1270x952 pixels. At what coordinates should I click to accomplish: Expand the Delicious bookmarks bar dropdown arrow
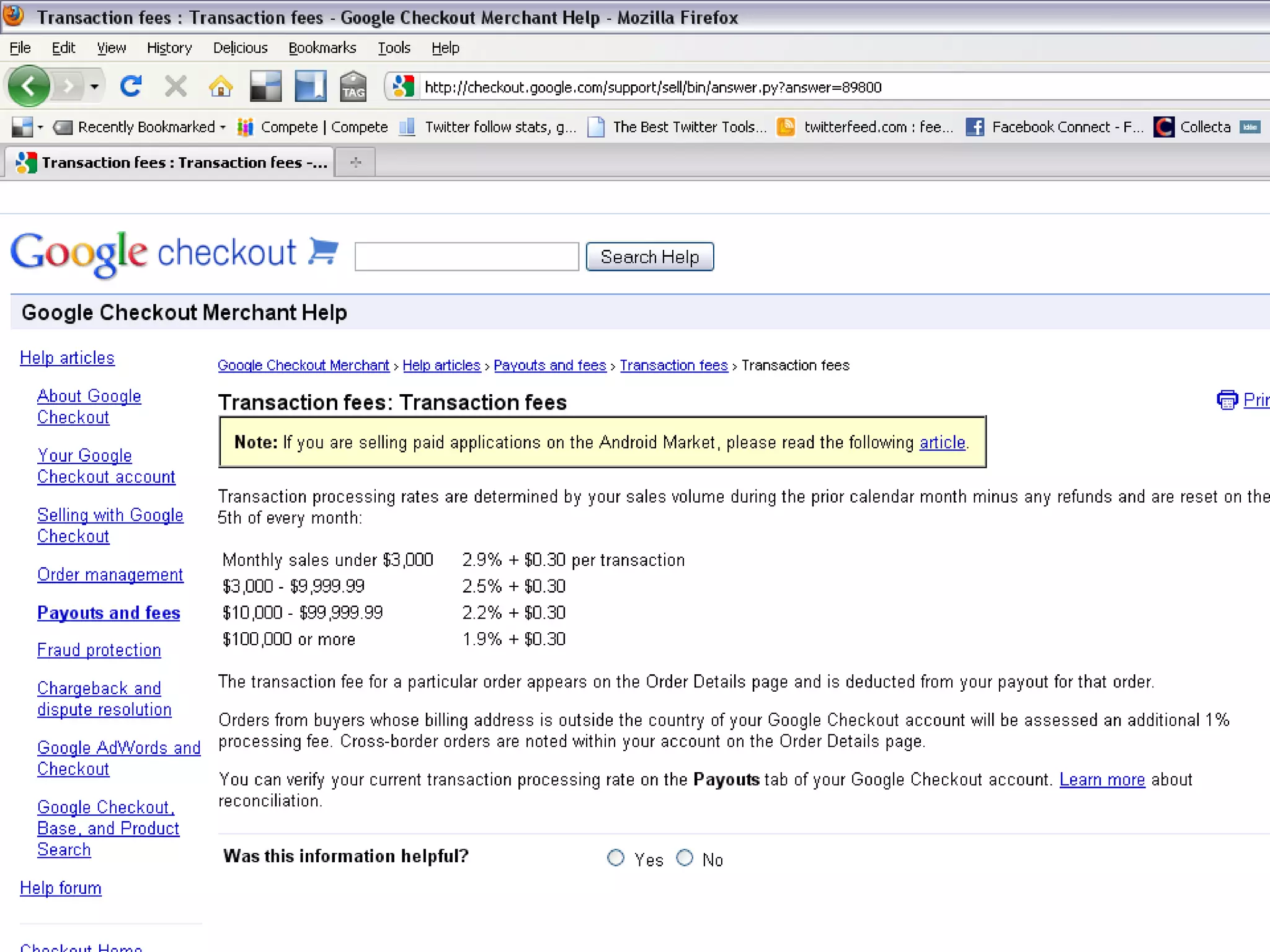coord(40,127)
